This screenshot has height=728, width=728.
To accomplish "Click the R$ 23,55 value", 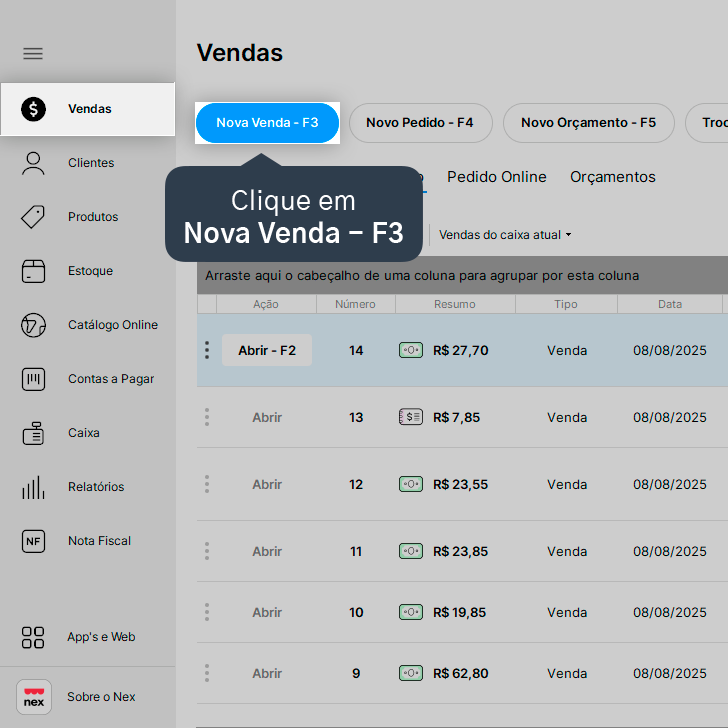I will click(461, 484).
